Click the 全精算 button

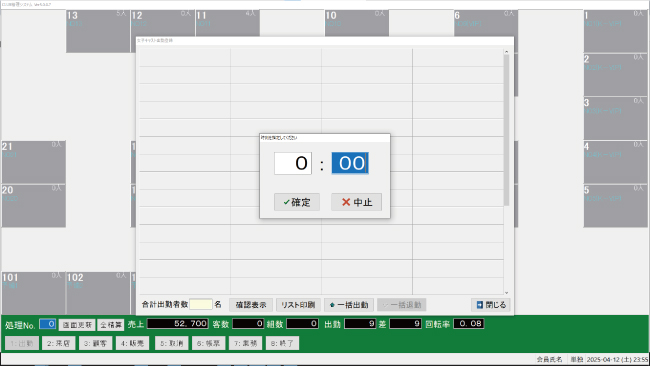pyautogui.click(x=111, y=325)
